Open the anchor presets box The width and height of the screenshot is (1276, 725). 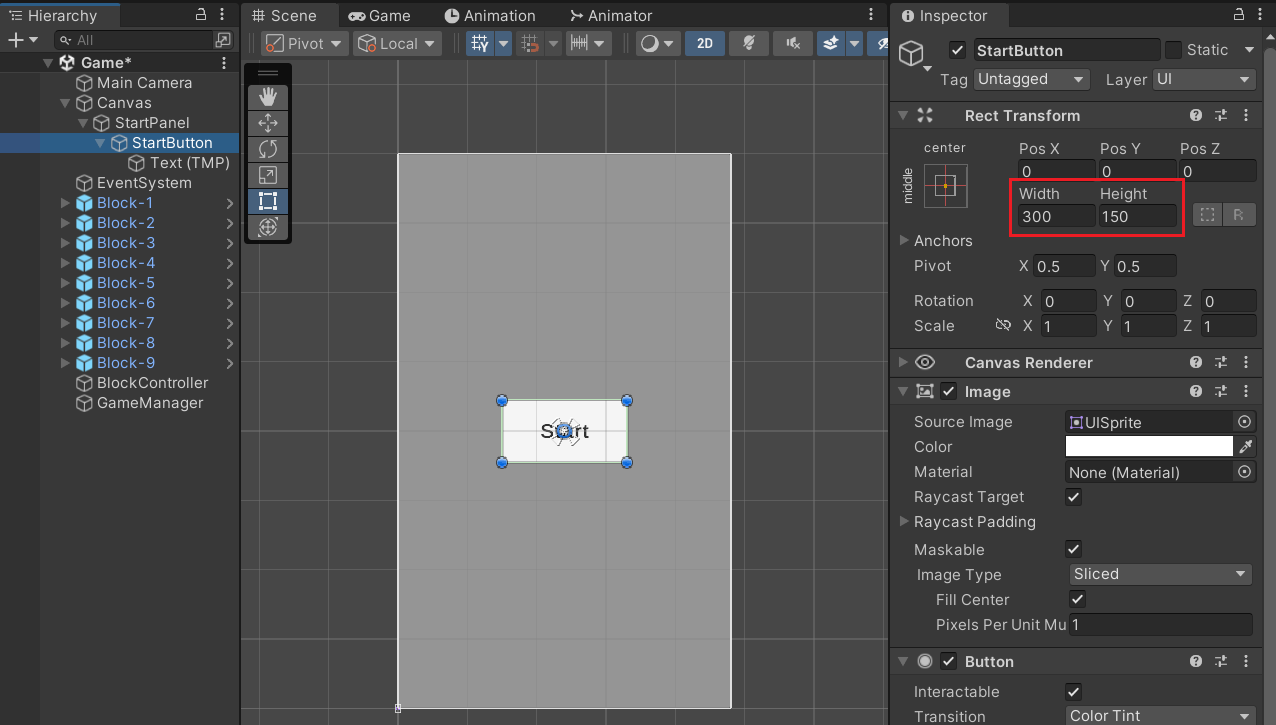pyautogui.click(x=945, y=186)
